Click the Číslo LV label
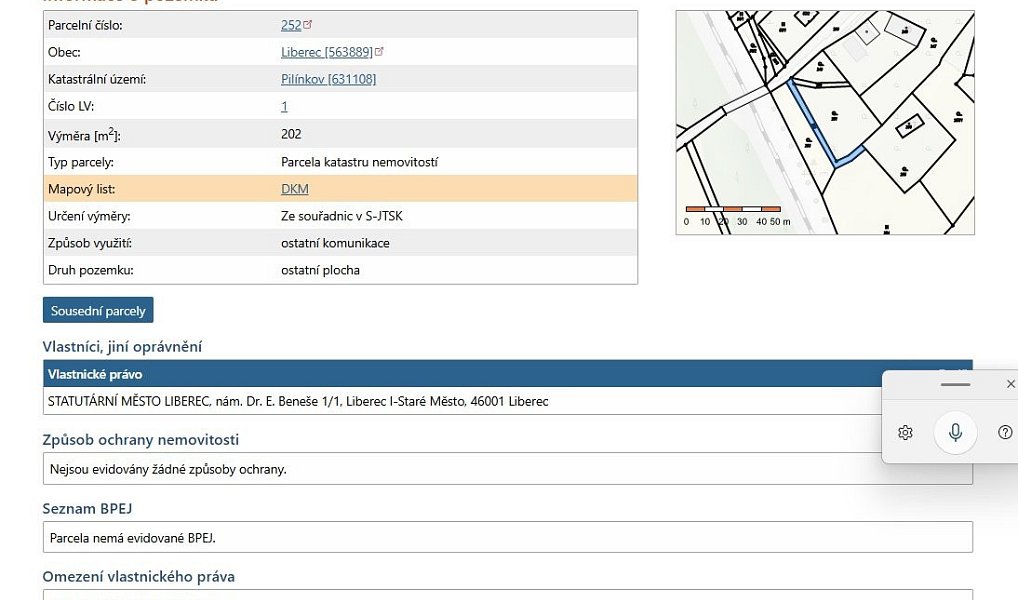The image size is (1018, 600). coord(71,106)
